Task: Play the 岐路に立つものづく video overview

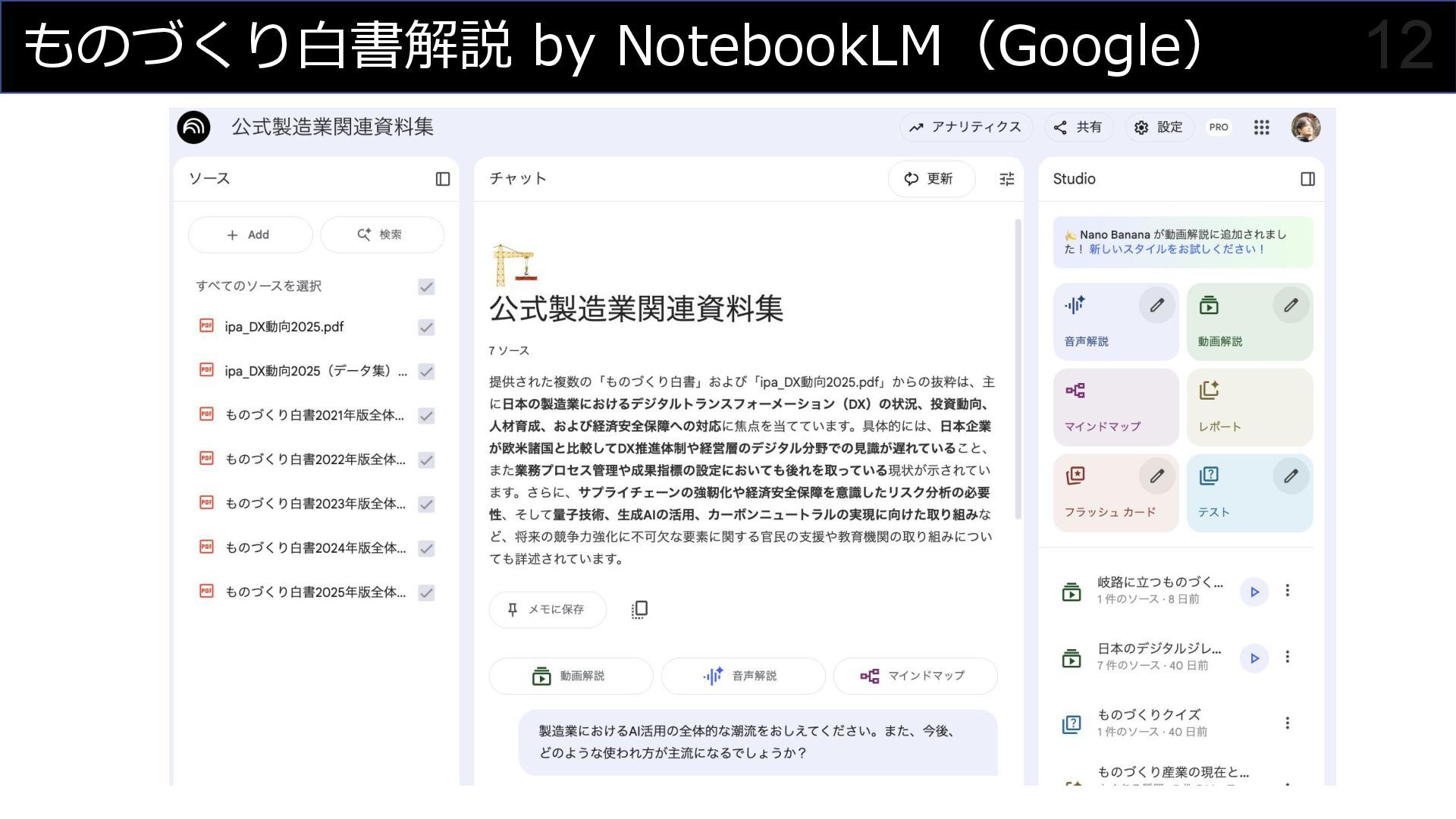Action: pyautogui.click(x=1254, y=591)
